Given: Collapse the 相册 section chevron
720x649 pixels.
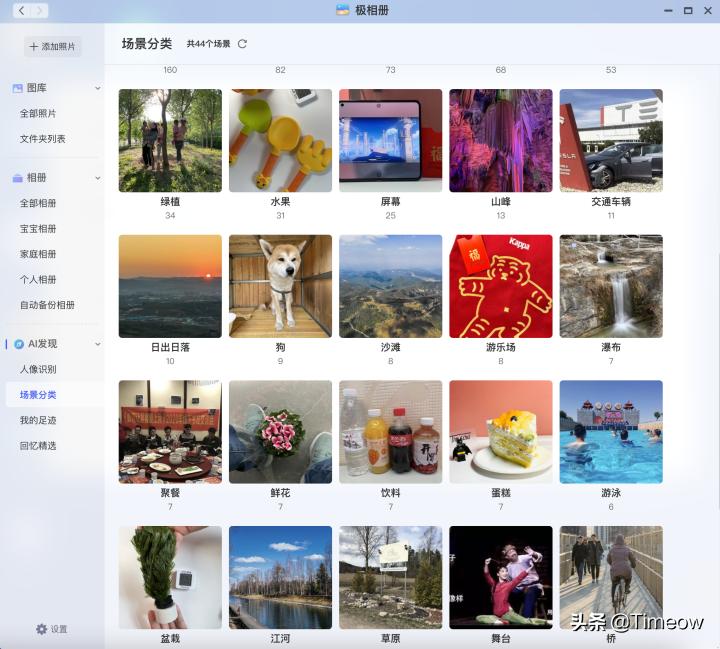Looking at the screenshot, I should tap(98, 178).
